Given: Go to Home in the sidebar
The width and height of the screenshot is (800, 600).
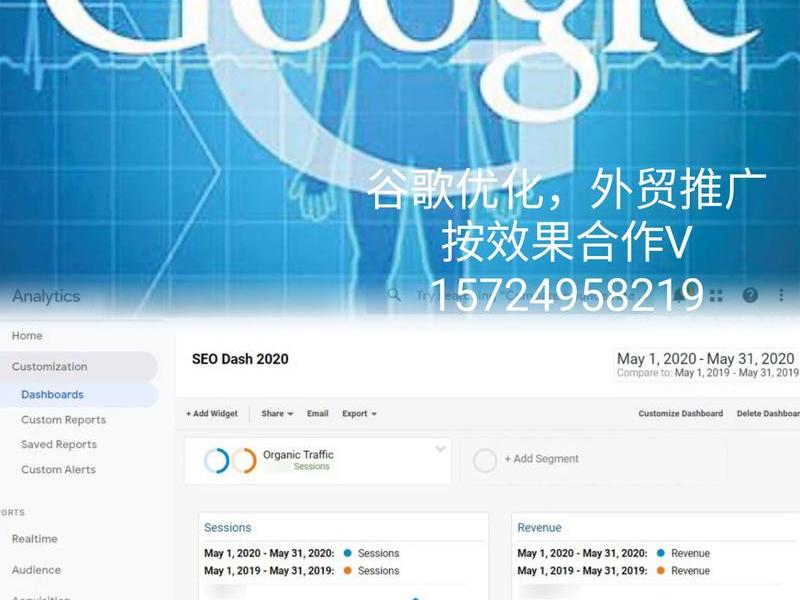Looking at the screenshot, I should coord(27,336).
